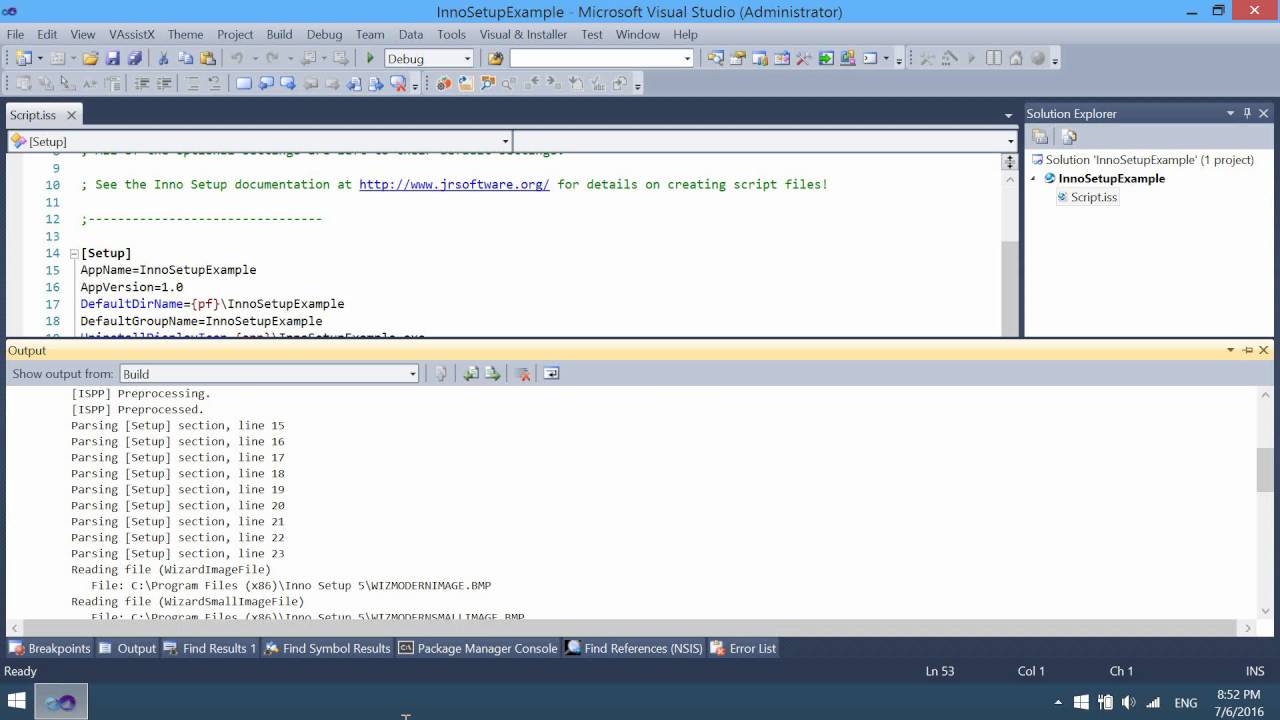This screenshot has width=1280, height=720.
Task: Collapse the [Setup] section code fold
Action: coord(73,254)
